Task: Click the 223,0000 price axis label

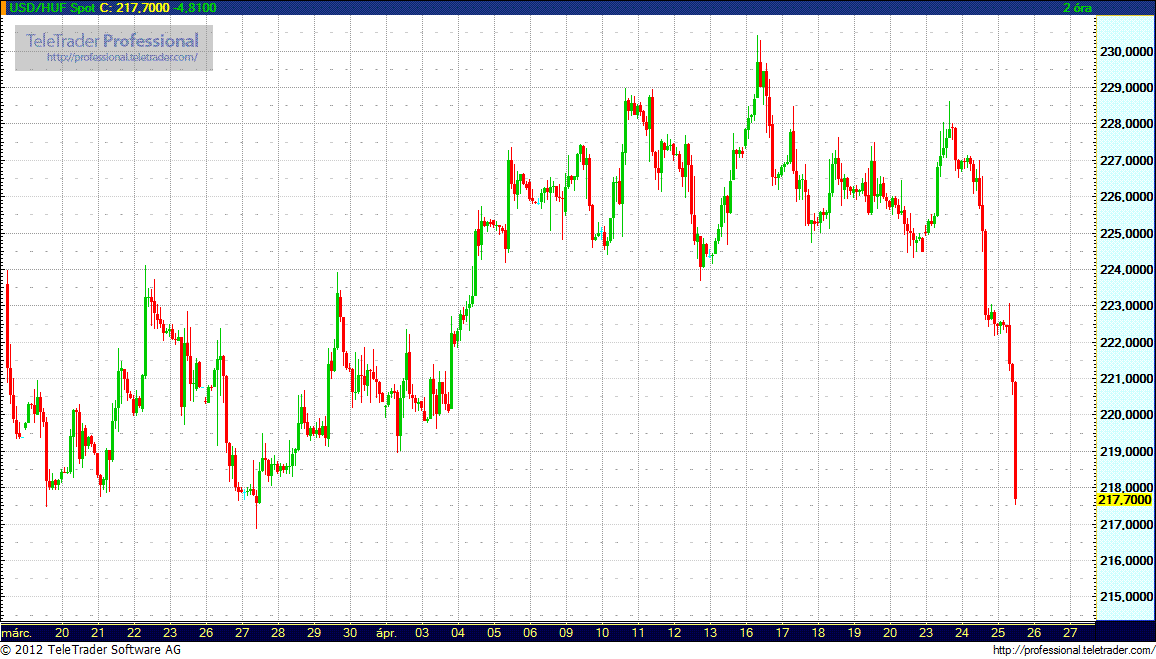Action: pos(1127,306)
